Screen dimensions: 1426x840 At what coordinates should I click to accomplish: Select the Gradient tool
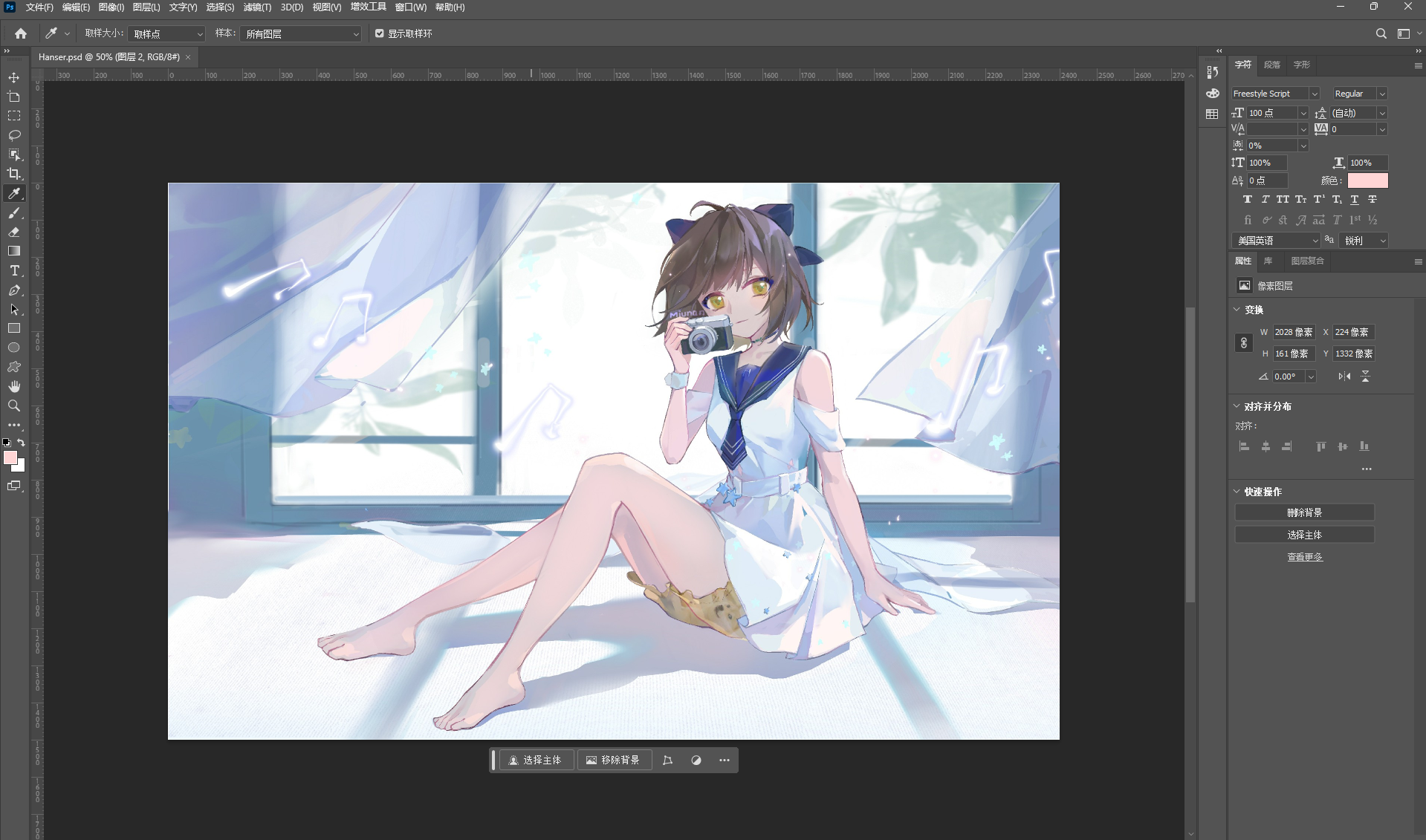pos(14,251)
